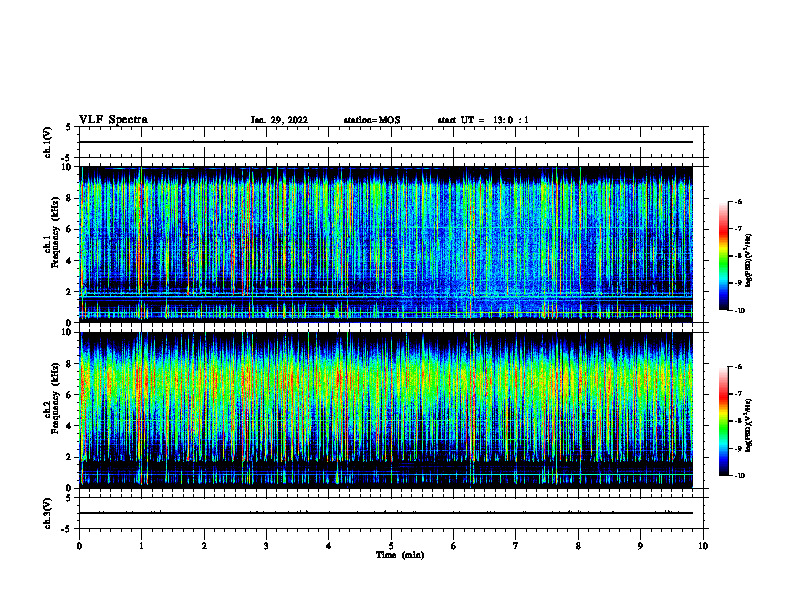792x612 pixels.
Task: Click the ch.2 spectrogram color scale bar
Action: 724,421
